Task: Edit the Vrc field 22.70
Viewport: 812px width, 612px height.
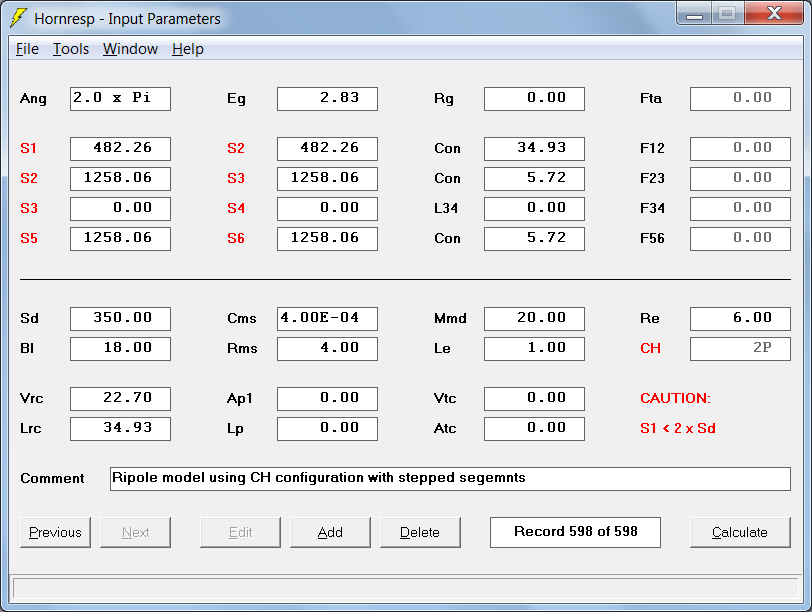Action: [x=120, y=399]
